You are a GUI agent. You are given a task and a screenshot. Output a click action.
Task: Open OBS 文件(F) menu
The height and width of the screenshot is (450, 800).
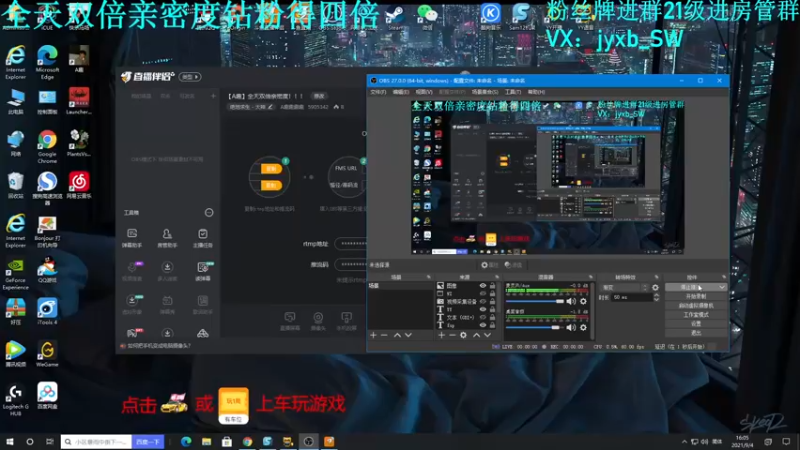pyautogui.click(x=378, y=92)
